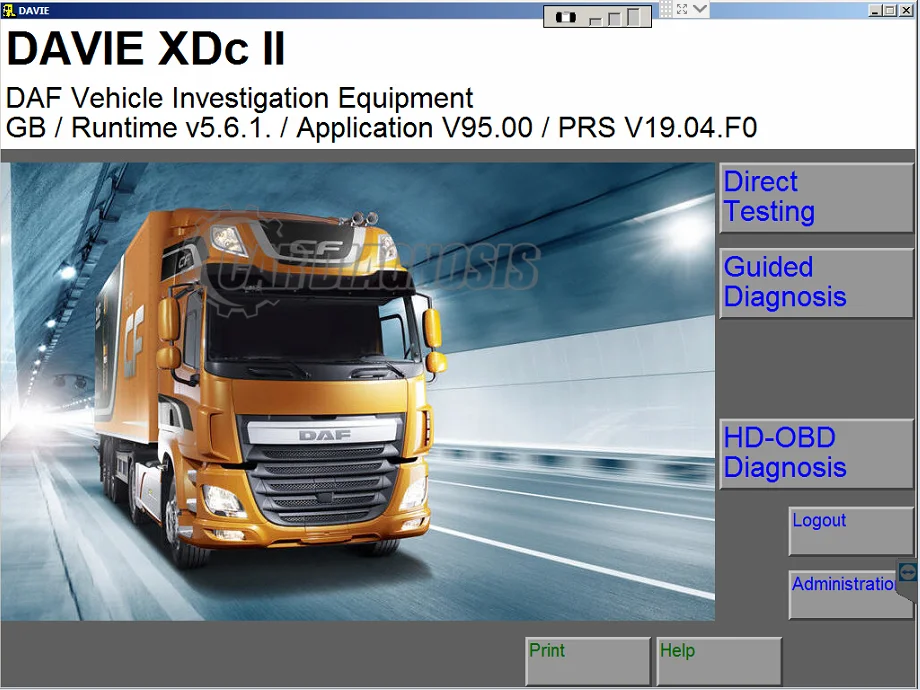Minimize the DAVIE window

click(x=875, y=10)
